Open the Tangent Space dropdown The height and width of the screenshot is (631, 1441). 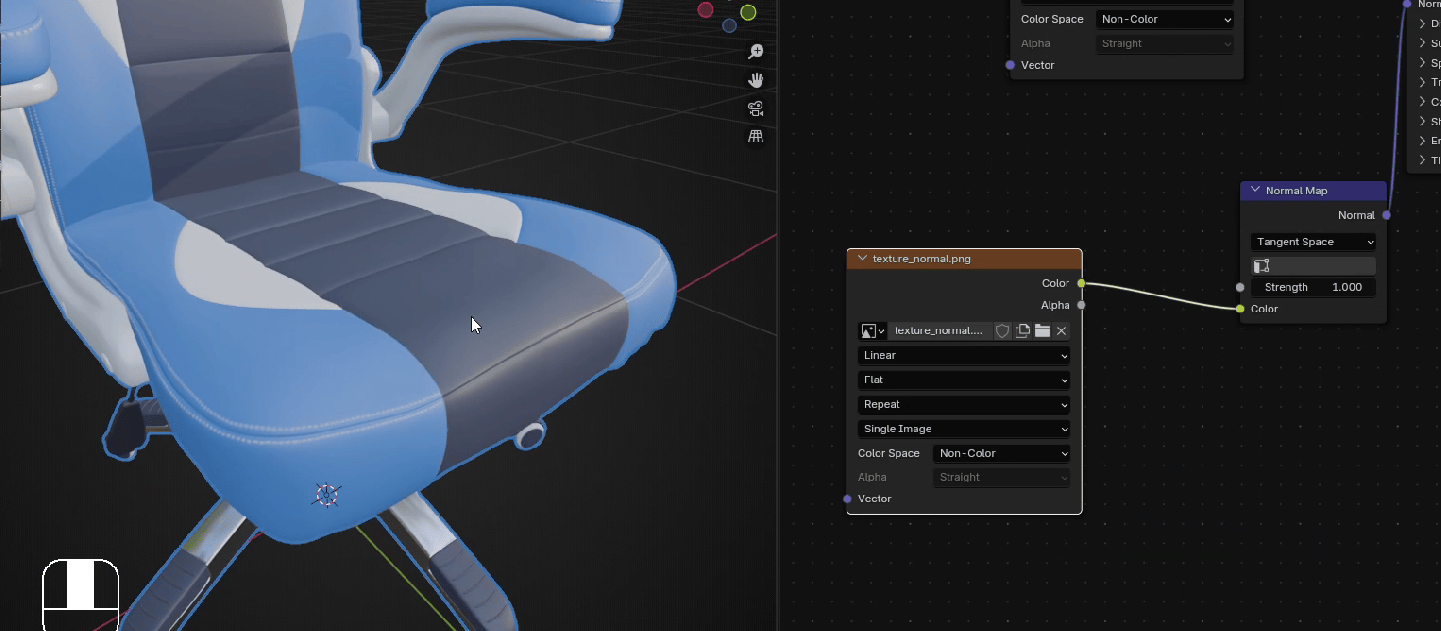[1313, 242]
